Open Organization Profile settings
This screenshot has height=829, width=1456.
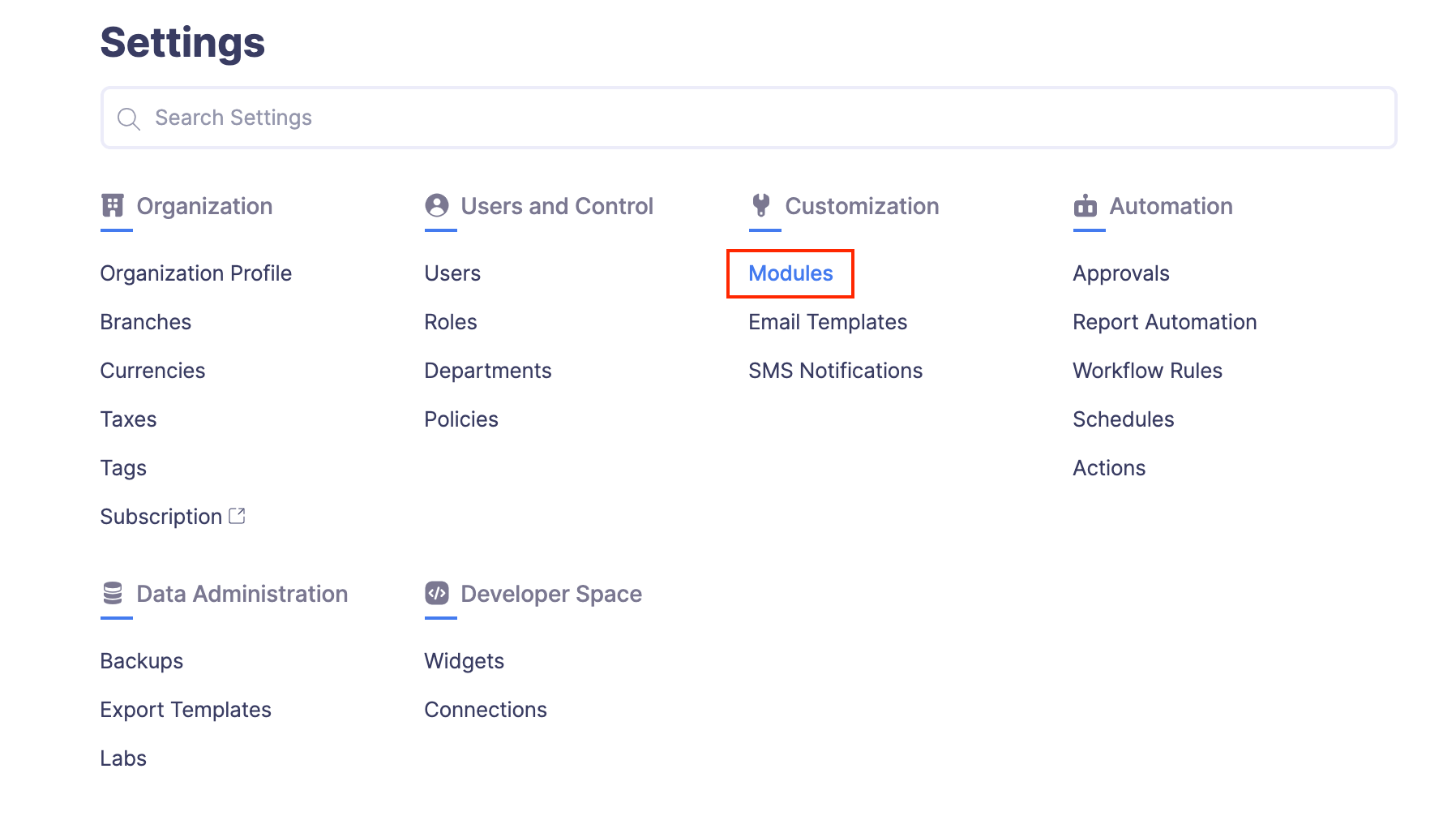click(x=195, y=273)
